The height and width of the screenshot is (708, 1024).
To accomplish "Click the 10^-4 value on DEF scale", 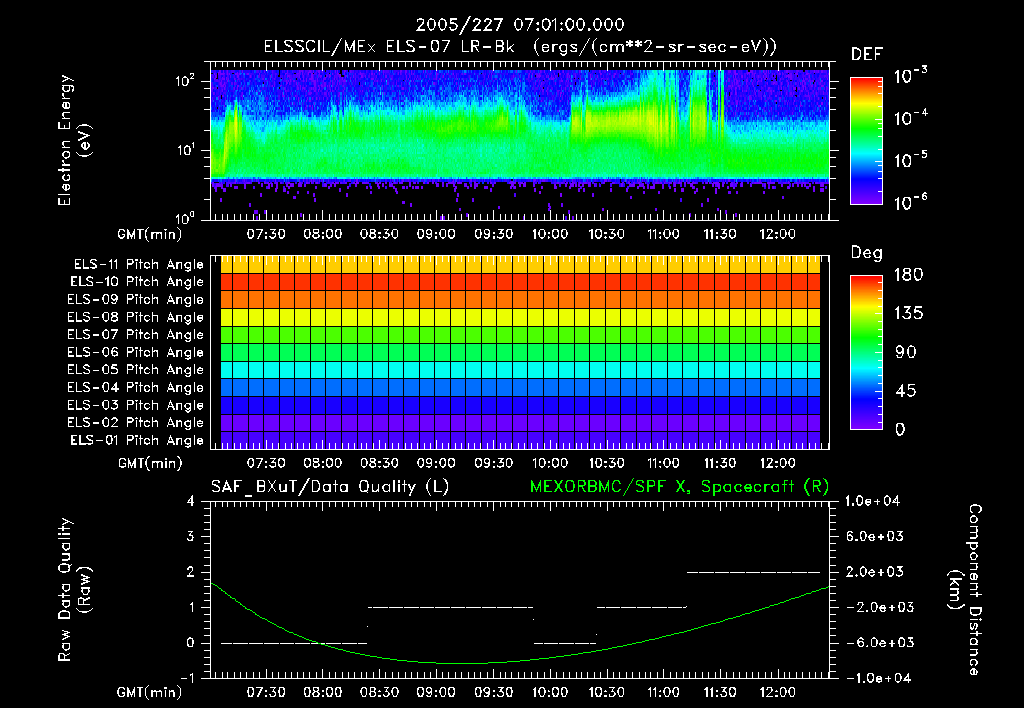I will (x=910, y=118).
